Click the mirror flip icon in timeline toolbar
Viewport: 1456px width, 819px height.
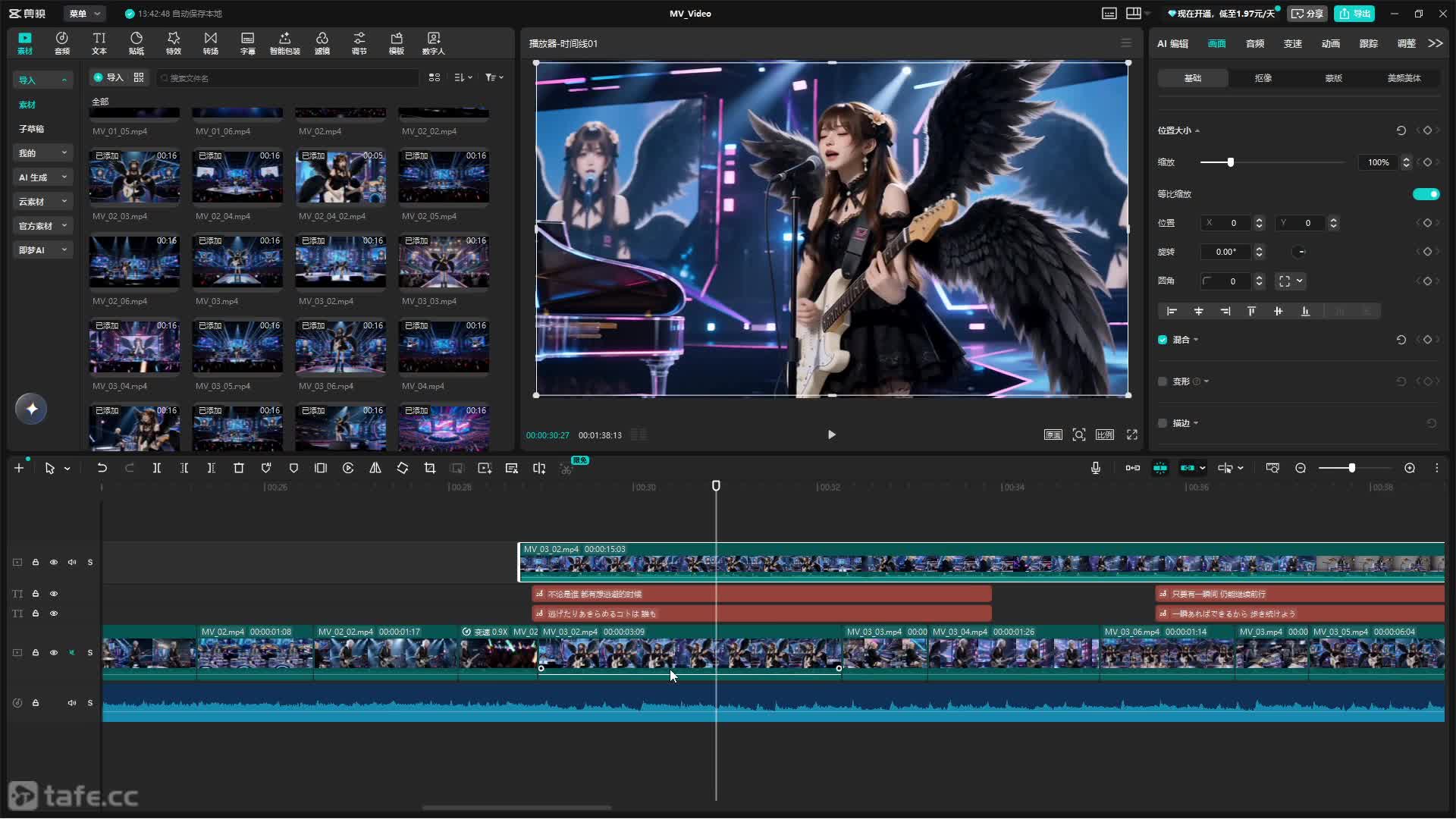pos(375,469)
